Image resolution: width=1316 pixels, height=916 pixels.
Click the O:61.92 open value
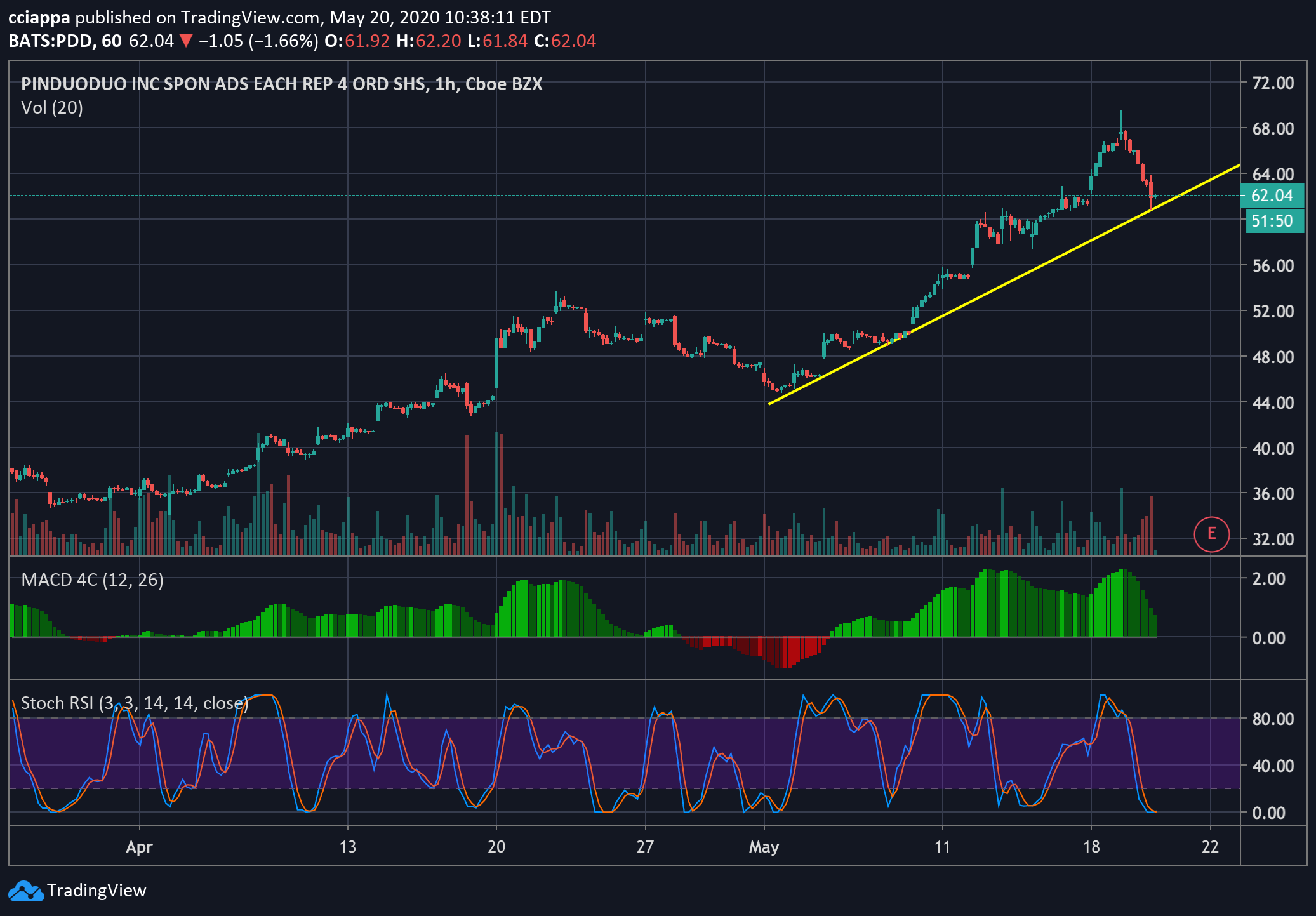coord(357,41)
